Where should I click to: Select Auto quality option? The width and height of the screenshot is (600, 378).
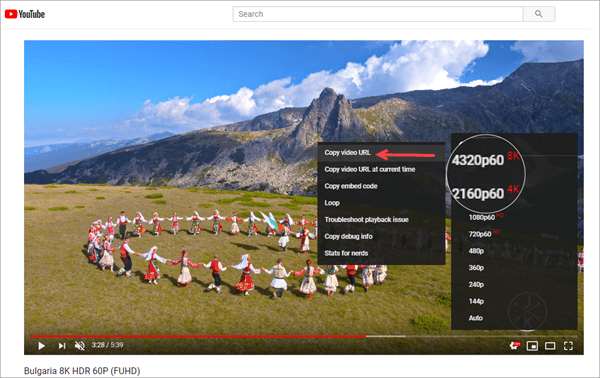click(x=476, y=318)
